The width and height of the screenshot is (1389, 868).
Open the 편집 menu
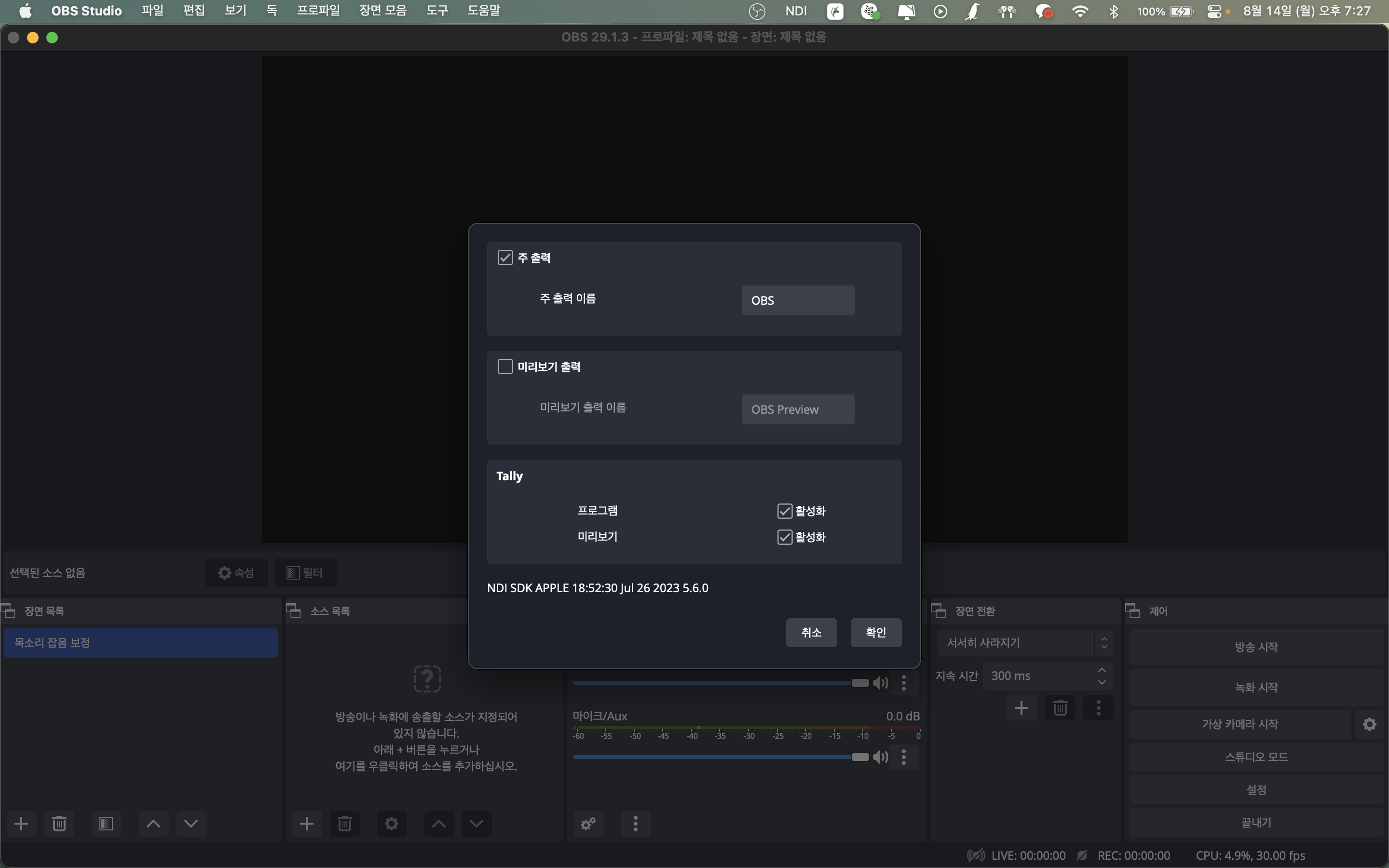pos(194,11)
